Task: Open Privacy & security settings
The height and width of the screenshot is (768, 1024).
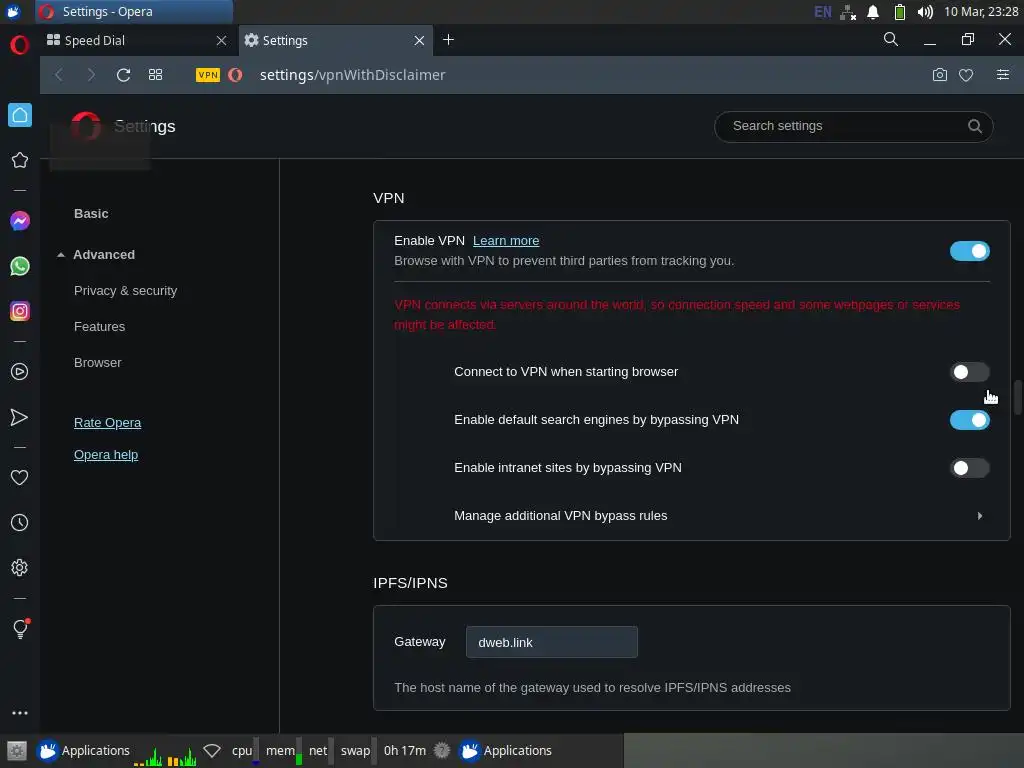Action: point(125,291)
